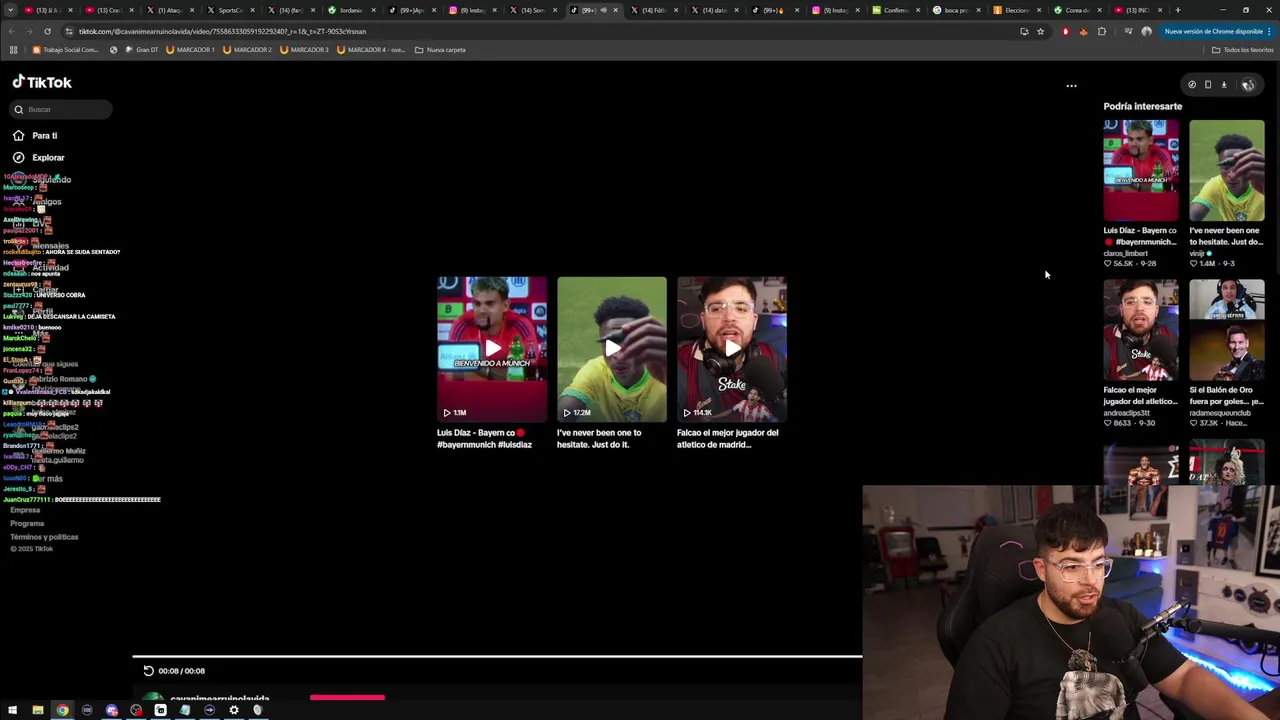Open the apps grid icon in bookmarks bar

click(x=13, y=49)
